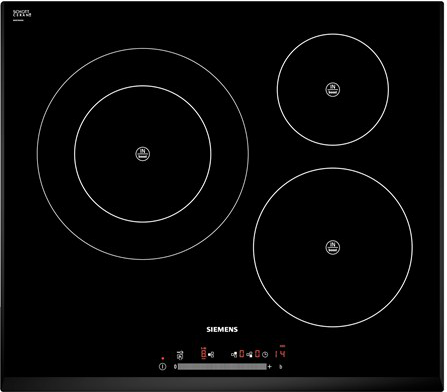Tap the IN boost mark in large left zone

point(143,154)
